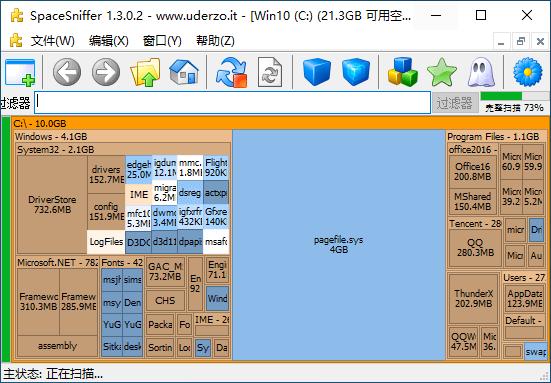Click the 过滤器 button

pos(455,103)
